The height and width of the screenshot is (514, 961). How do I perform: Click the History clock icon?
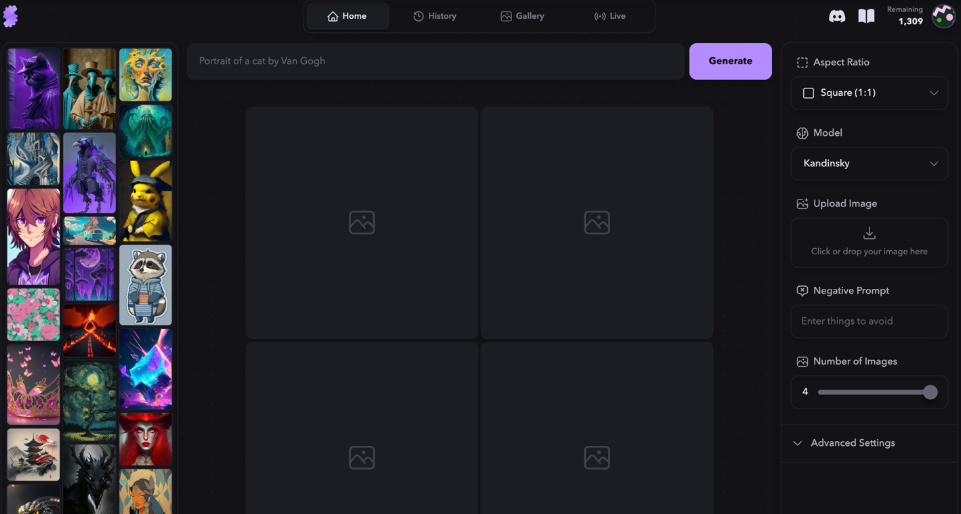[x=419, y=17]
